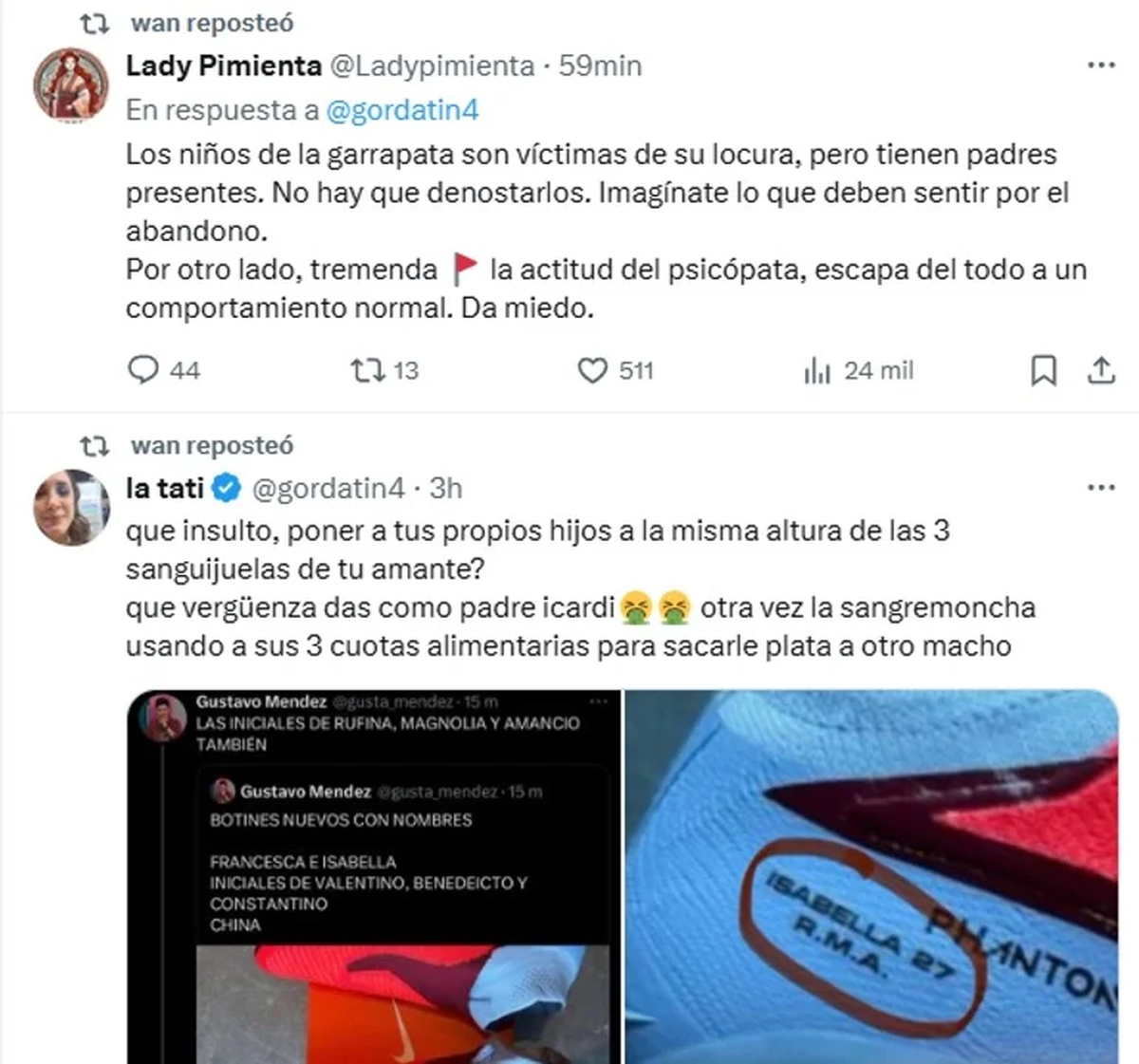
Task: Click the @gordatin4 handle on la tati's tweet
Action: pos(328,488)
